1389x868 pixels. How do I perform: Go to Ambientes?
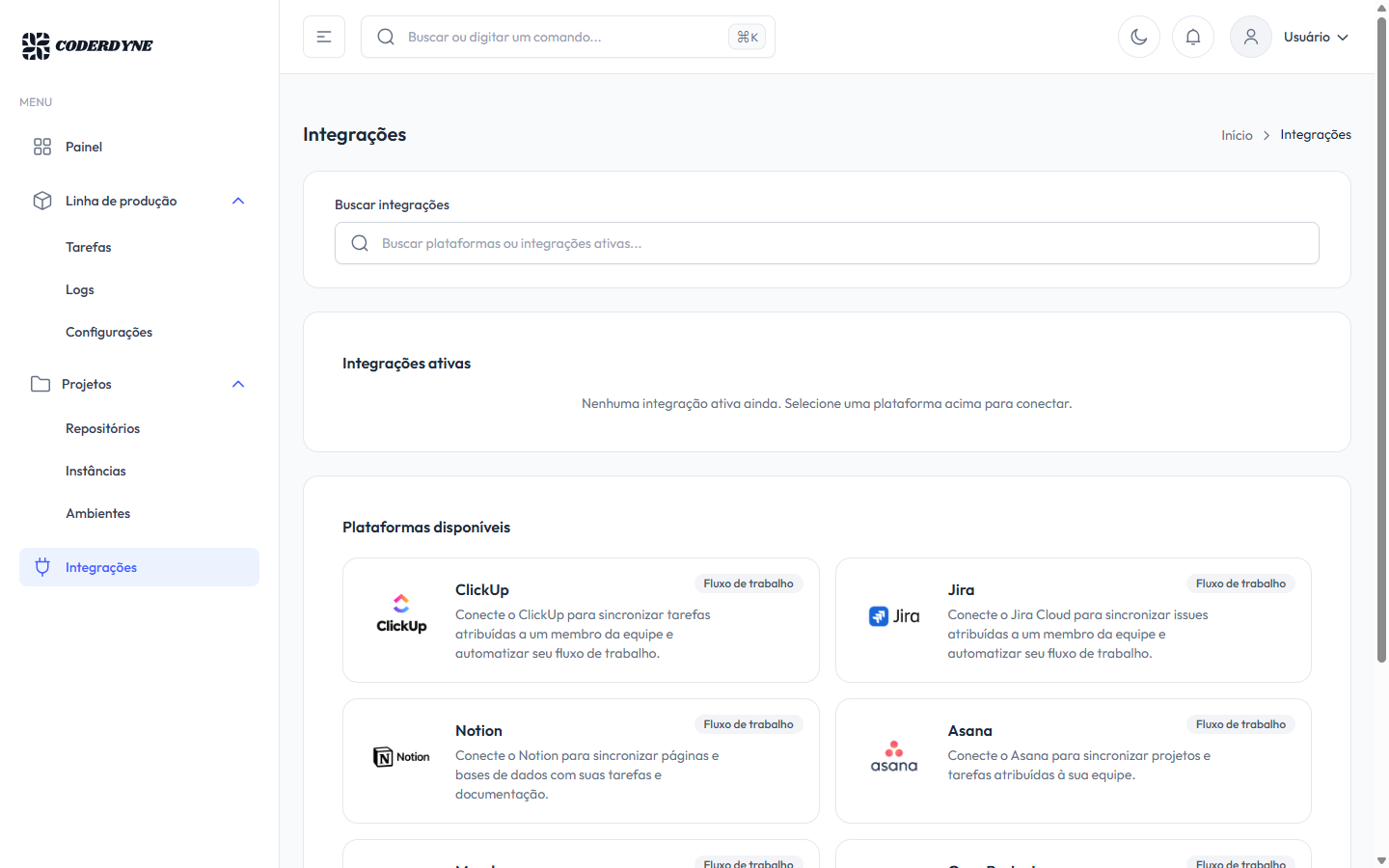coord(98,513)
